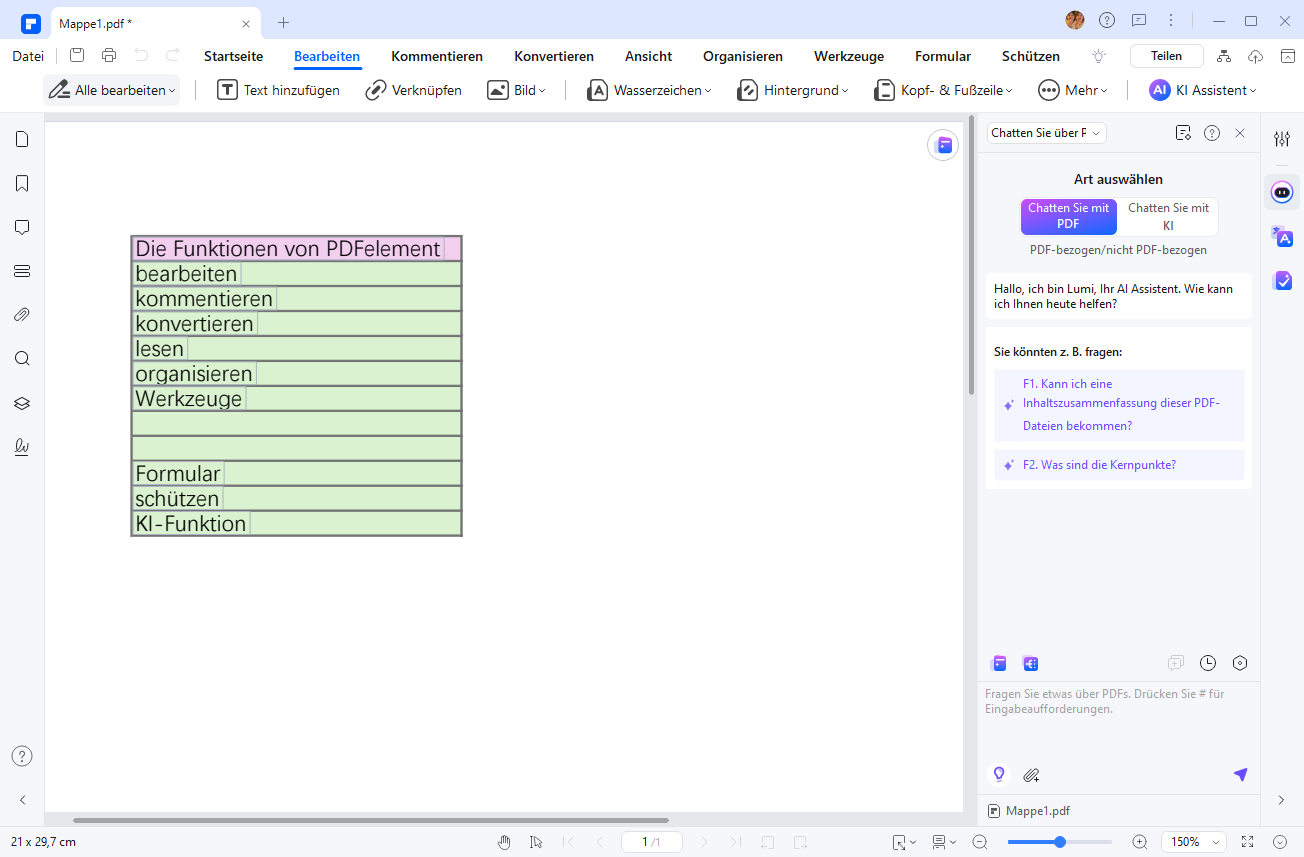The width and height of the screenshot is (1304, 857).
Task: Open the search panel in left sidebar
Action: 22,359
